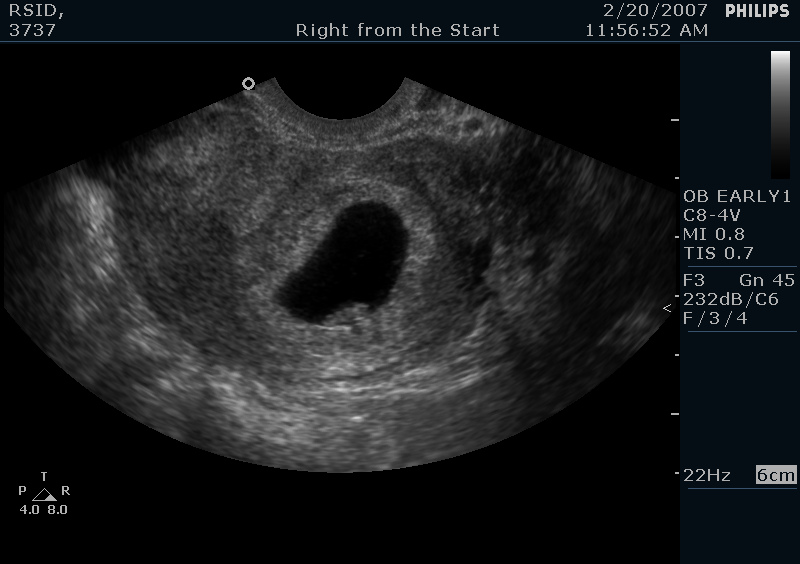Click the '4.0' value under orientation indicator
Image resolution: width=800 pixels, height=564 pixels.
tap(29, 509)
